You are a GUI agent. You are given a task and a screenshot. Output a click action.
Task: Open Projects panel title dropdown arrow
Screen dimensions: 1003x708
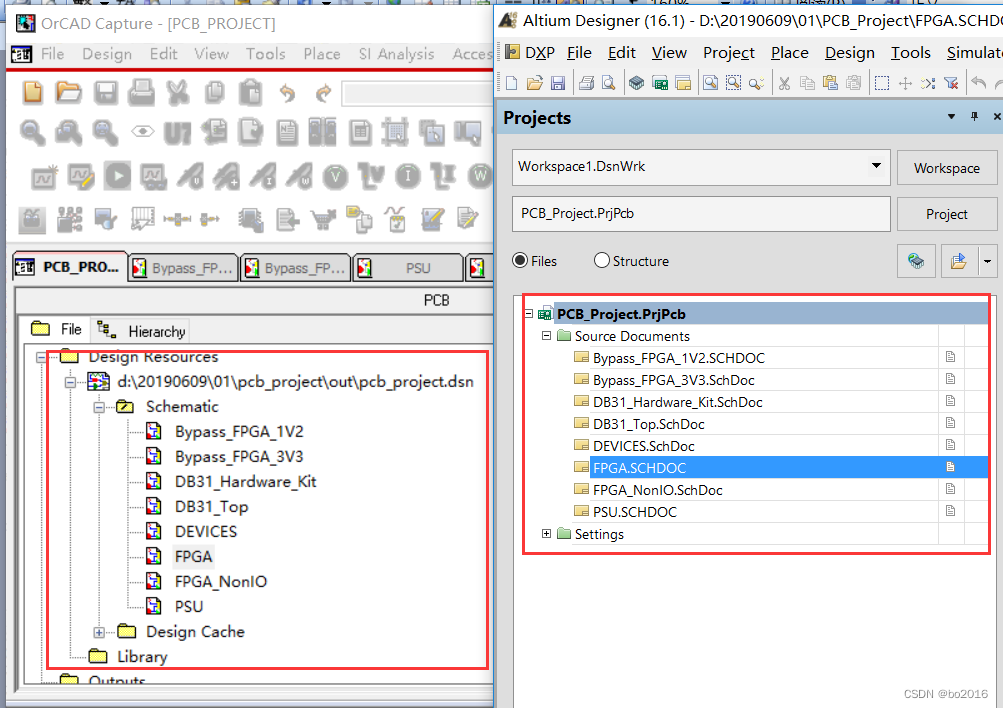click(951, 116)
